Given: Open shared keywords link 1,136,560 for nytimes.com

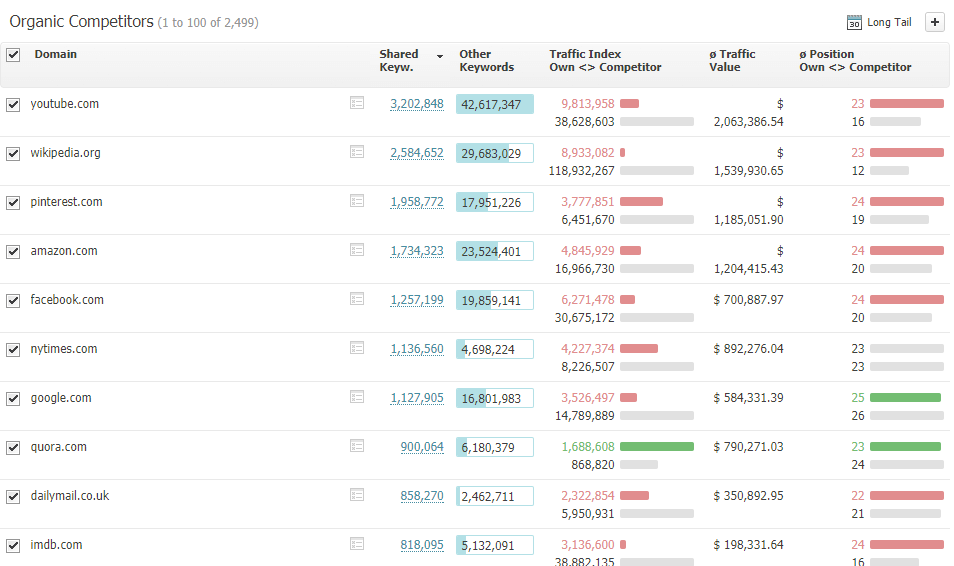Looking at the screenshot, I should [417, 349].
